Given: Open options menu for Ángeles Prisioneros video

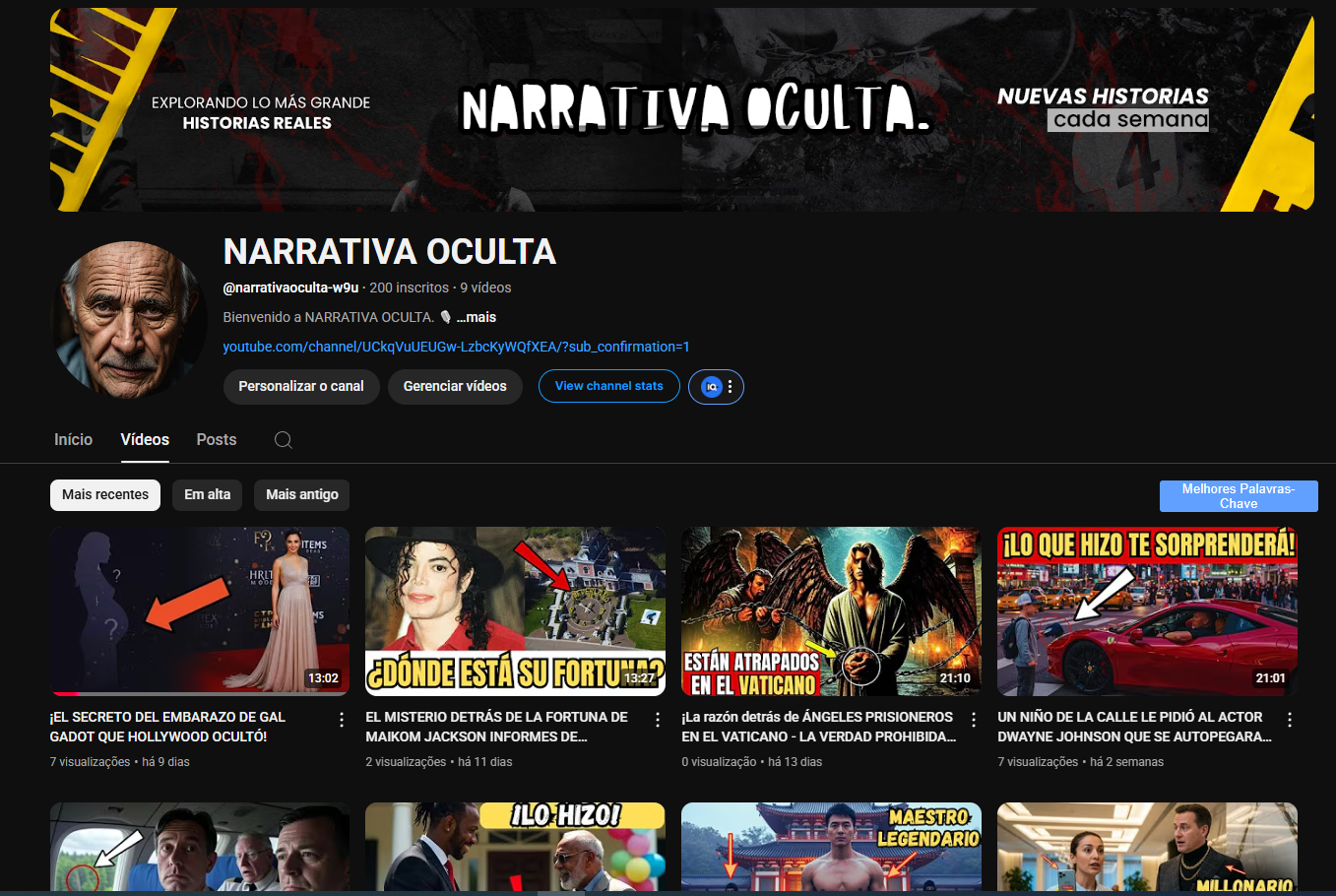Looking at the screenshot, I should pyautogui.click(x=974, y=720).
